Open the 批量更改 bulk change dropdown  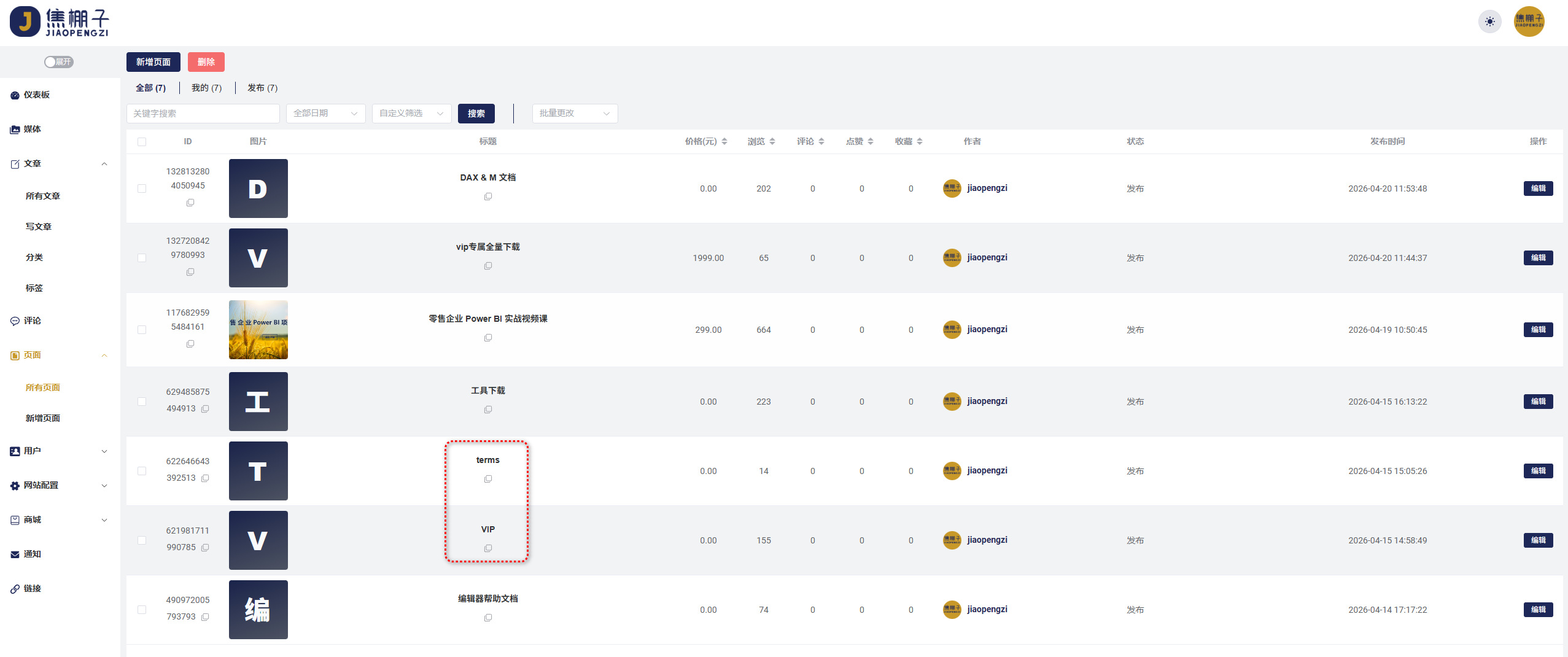click(575, 114)
